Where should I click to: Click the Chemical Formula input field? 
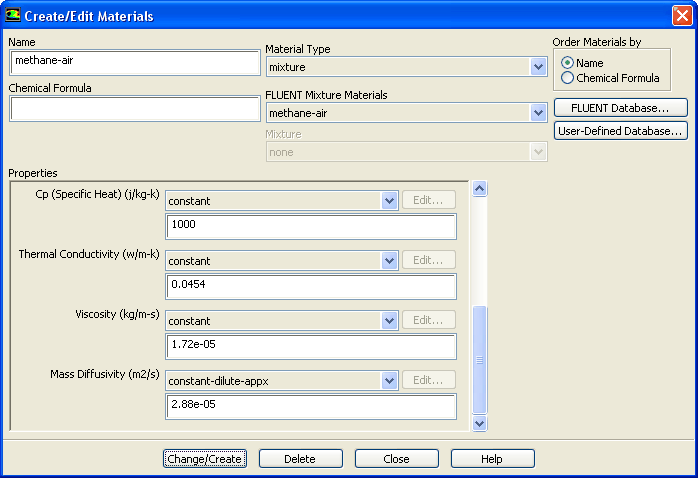[x=134, y=109]
